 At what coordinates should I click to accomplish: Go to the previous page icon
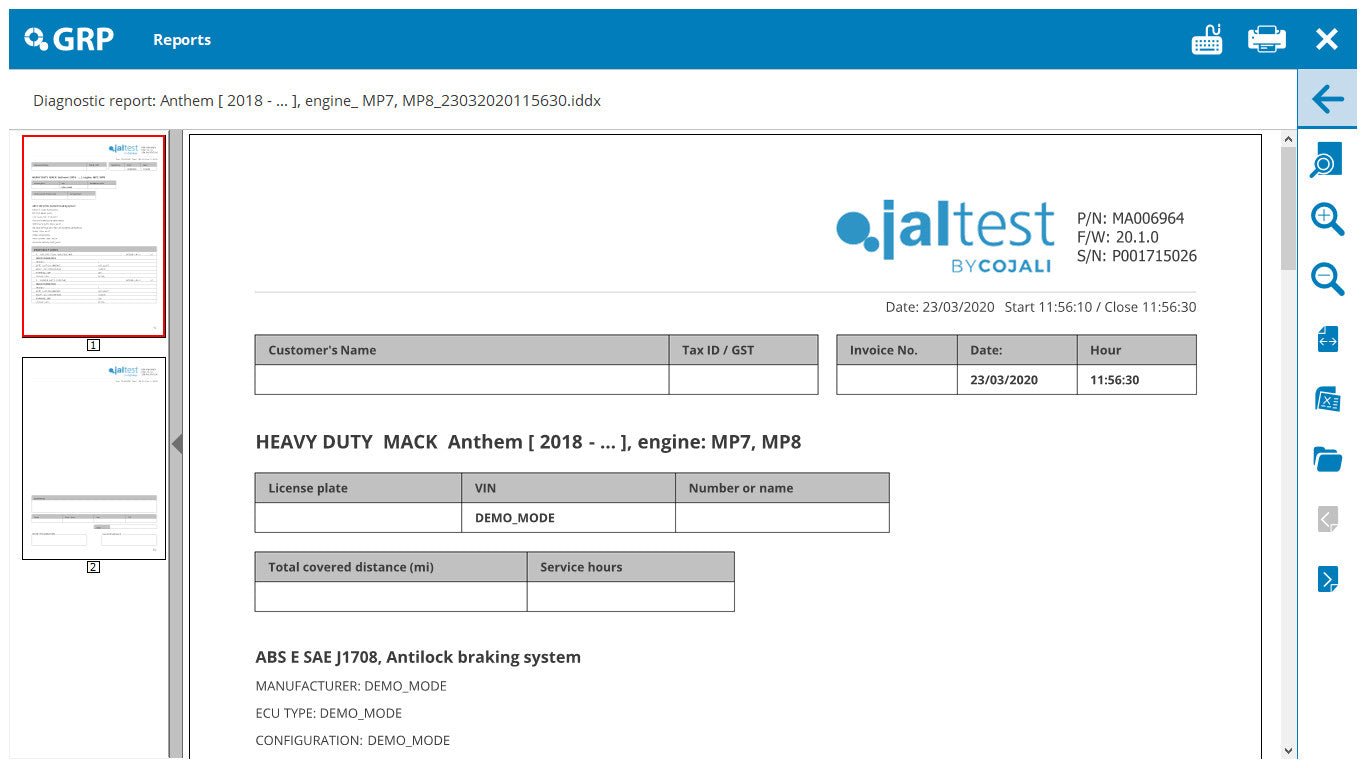[x=1328, y=518]
